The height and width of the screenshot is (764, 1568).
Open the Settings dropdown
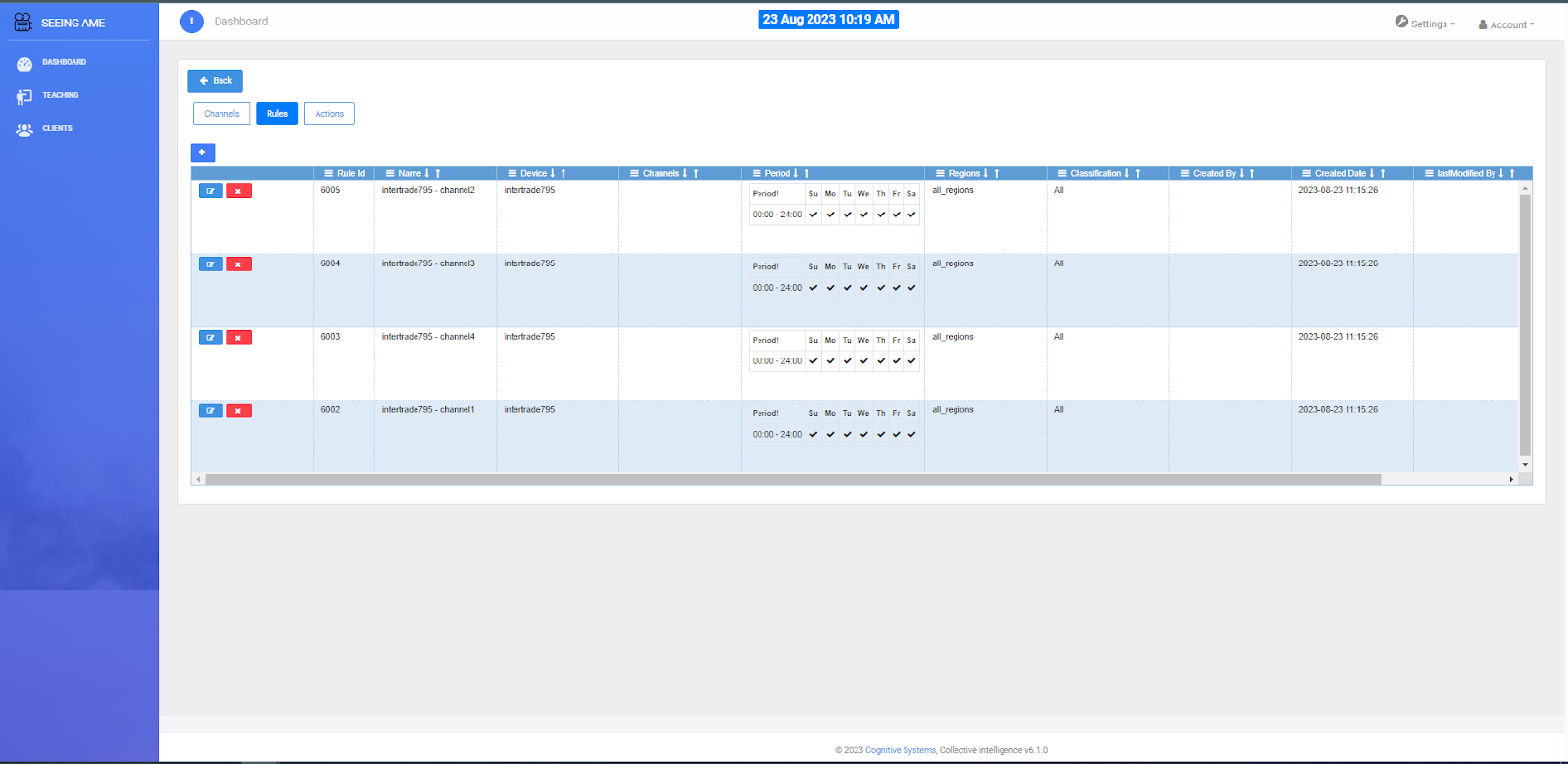click(1426, 24)
